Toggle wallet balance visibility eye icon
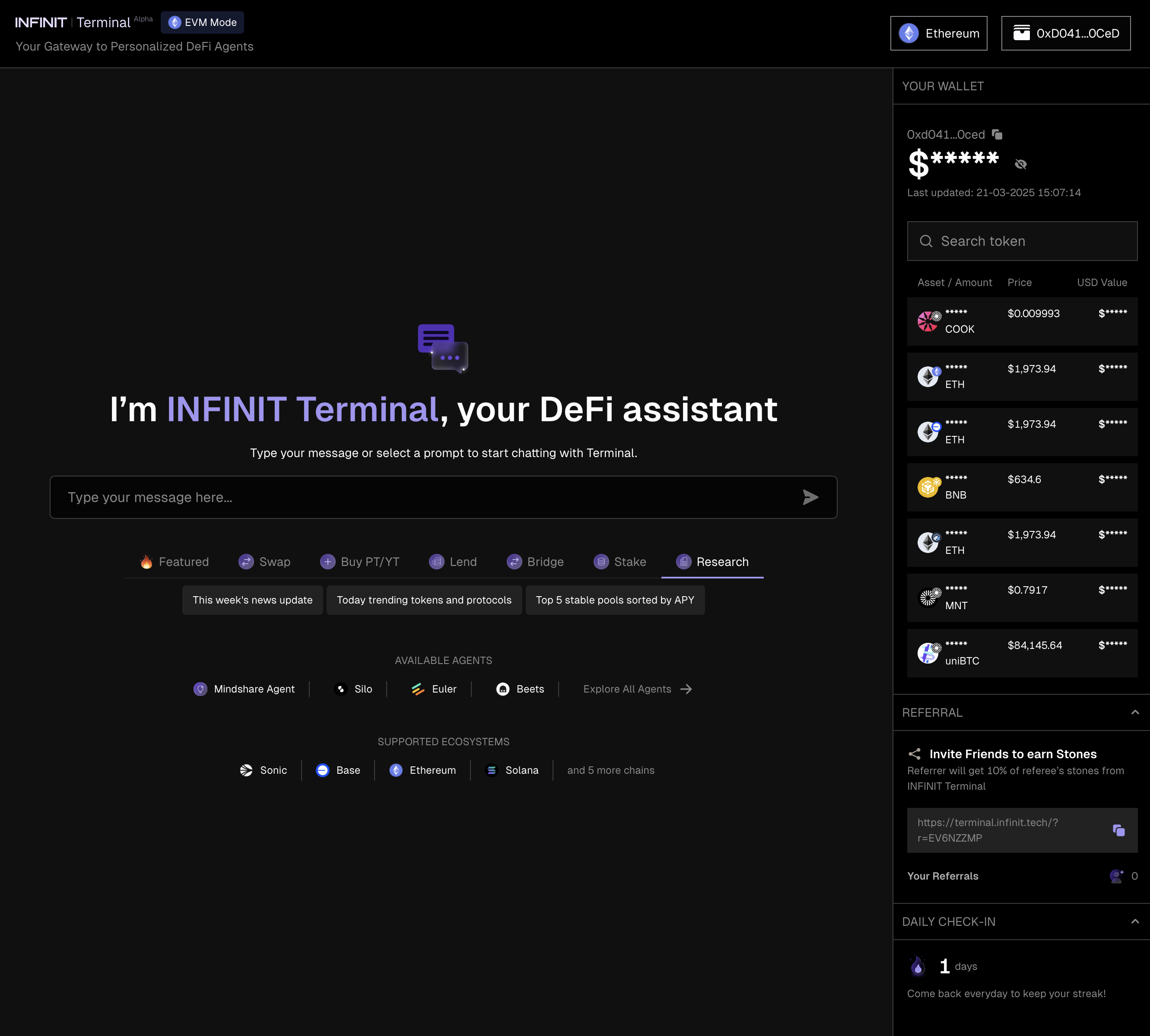Screen dimensions: 1150x1036 (1020, 165)
